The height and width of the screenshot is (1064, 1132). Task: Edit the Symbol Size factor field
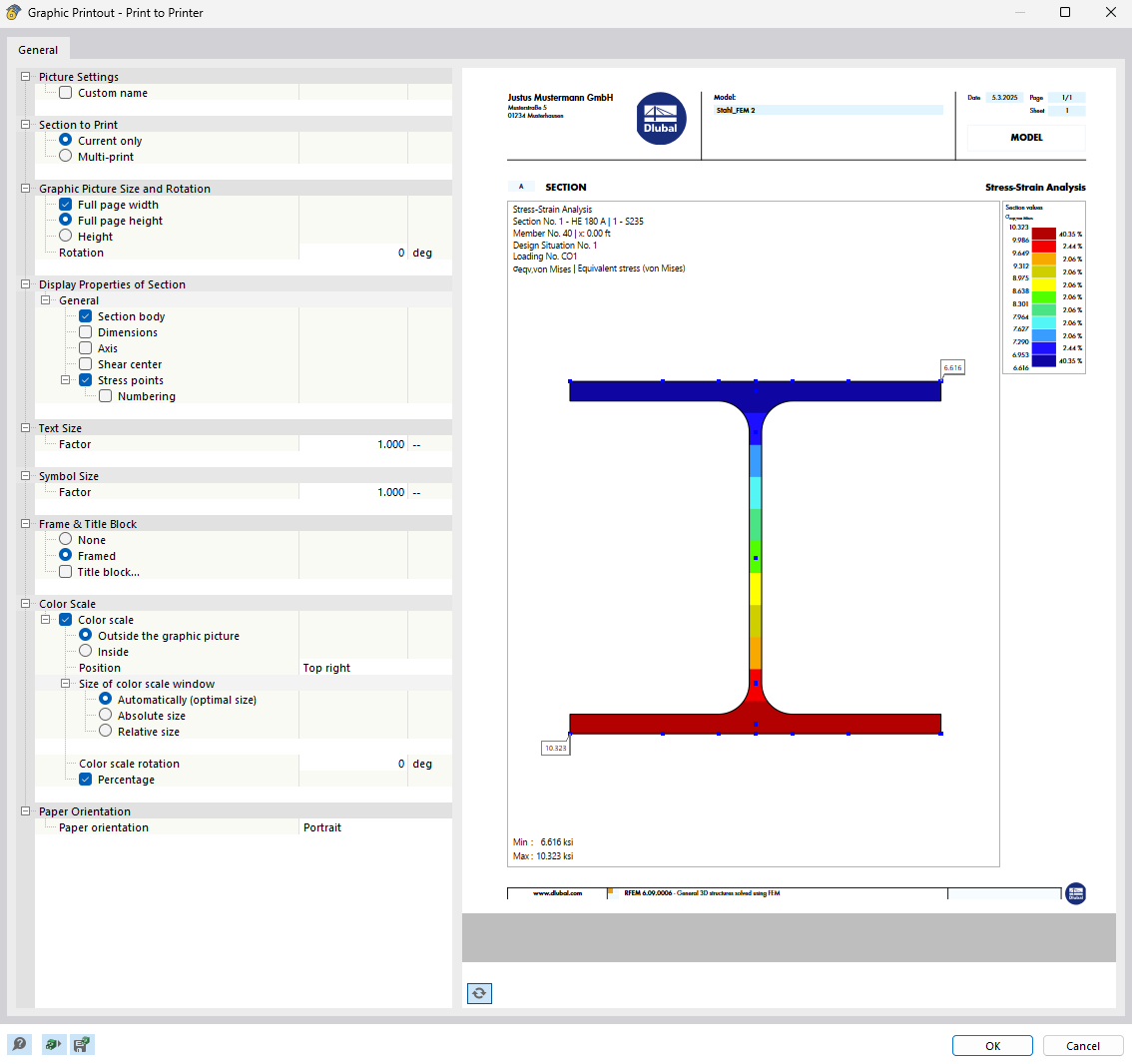pyautogui.click(x=353, y=492)
